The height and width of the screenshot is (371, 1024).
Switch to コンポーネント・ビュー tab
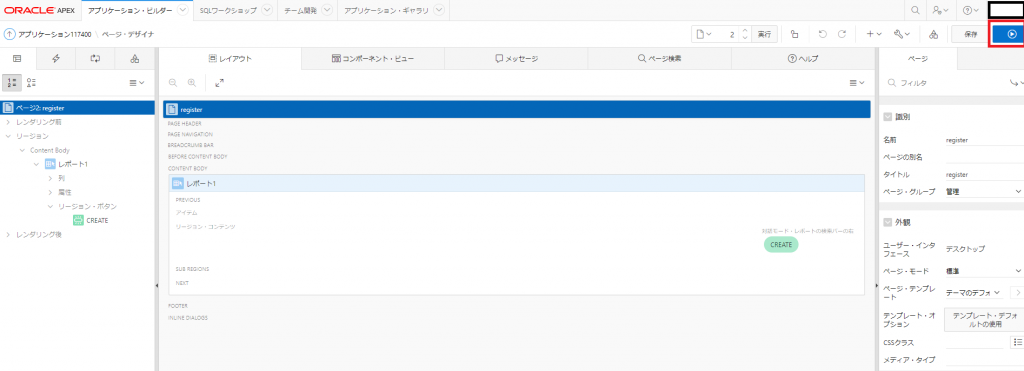pos(373,59)
